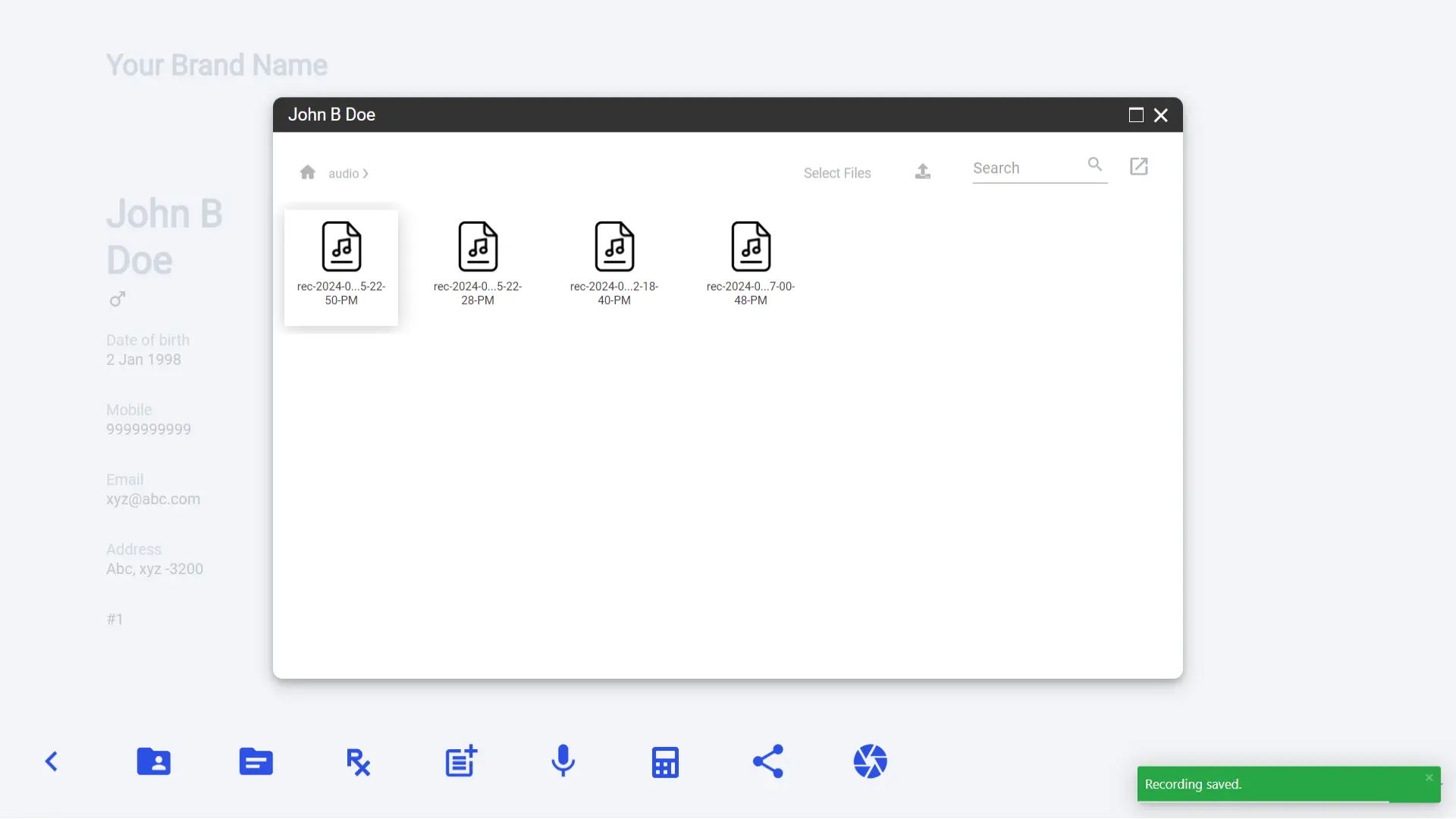1456x819 pixels.
Task: Select the camera shutter icon
Action: click(870, 761)
